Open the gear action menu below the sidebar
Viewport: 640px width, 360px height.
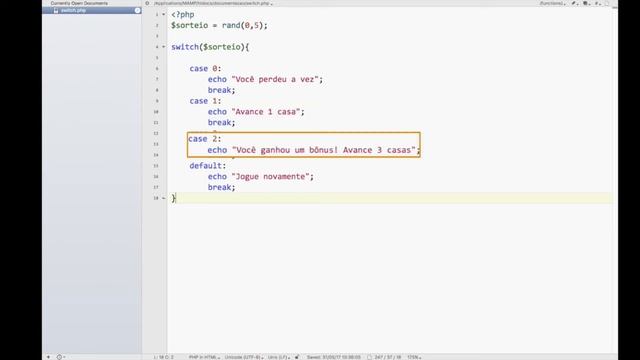click(60, 357)
